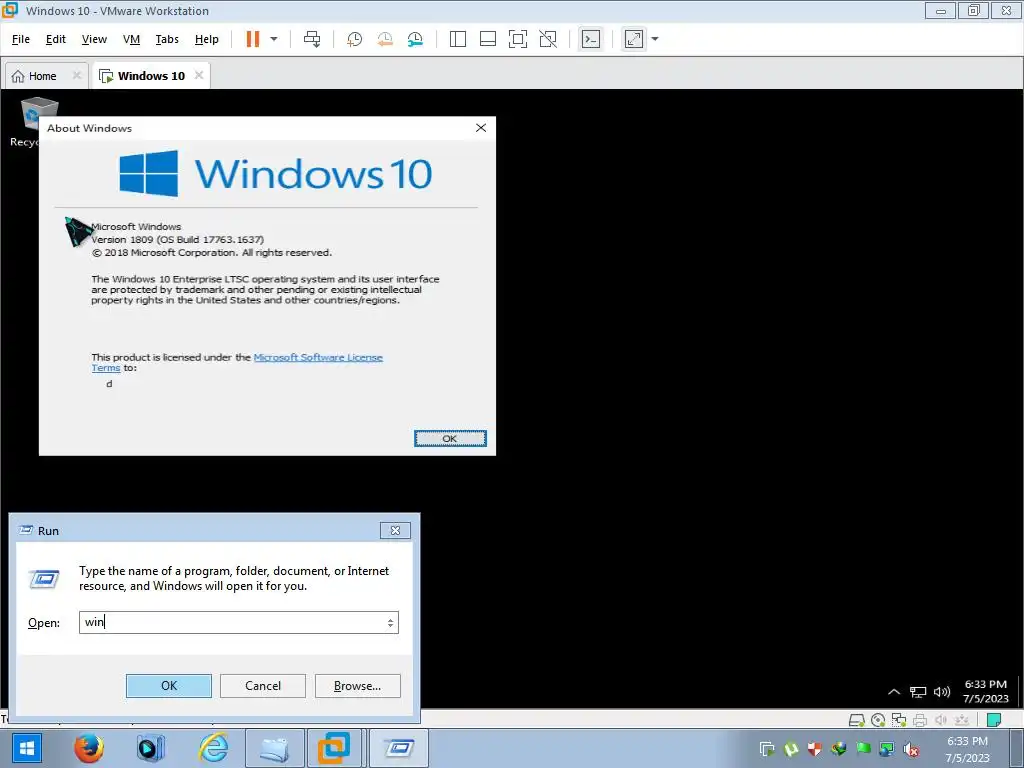Click the Open text field containing 'win'
Image resolution: width=1024 pixels, height=768 pixels.
point(238,622)
